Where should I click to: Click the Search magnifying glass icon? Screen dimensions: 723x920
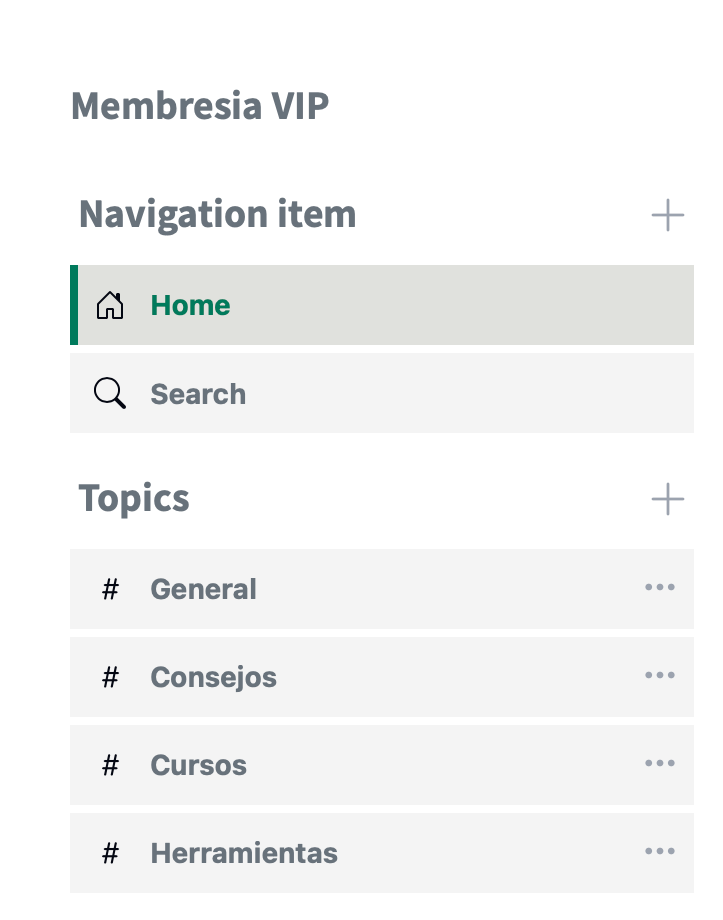pyautogui.click(x=110, y=394)
